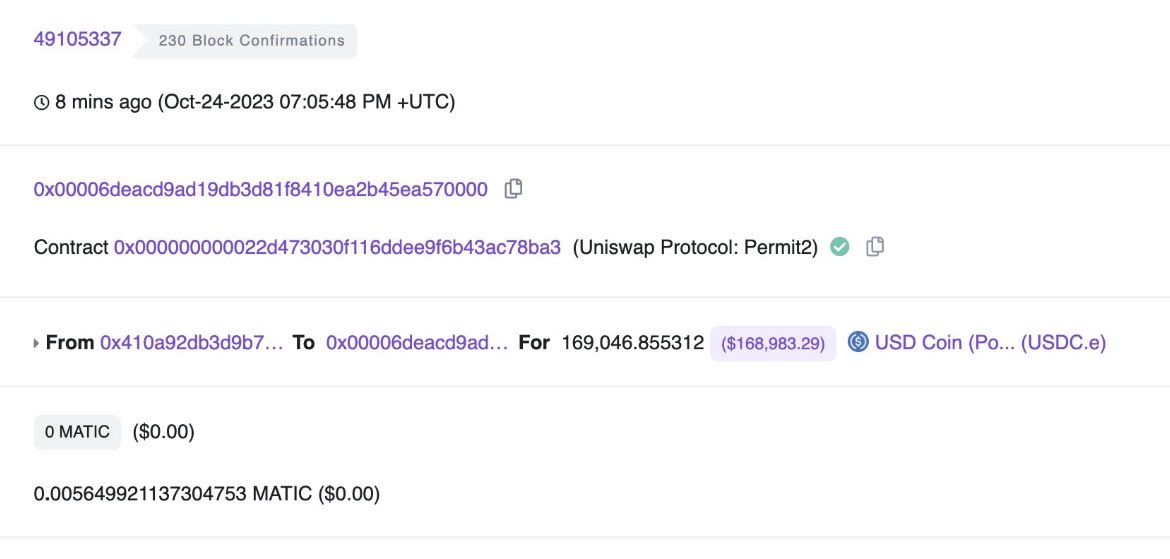
Task: Open sender address 0x00006deacd9ad19db3d81f8410ea2b45ea570000
Action: click(260, 190)
